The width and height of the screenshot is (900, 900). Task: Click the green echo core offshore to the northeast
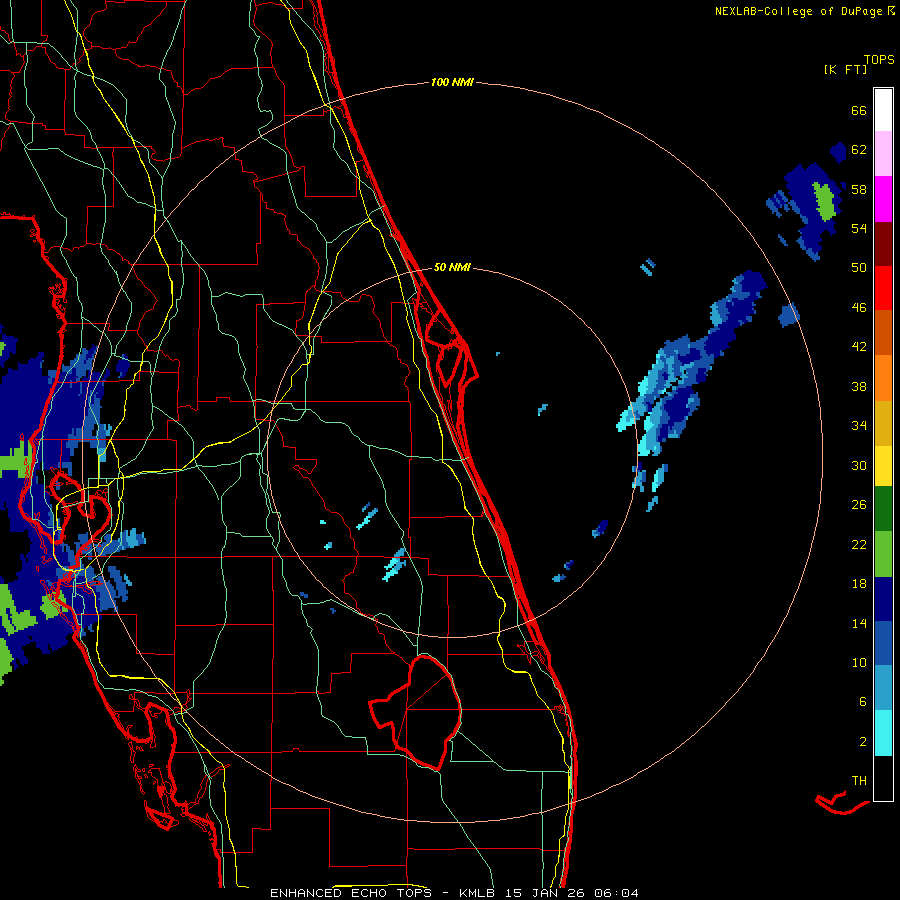point(824,201)
